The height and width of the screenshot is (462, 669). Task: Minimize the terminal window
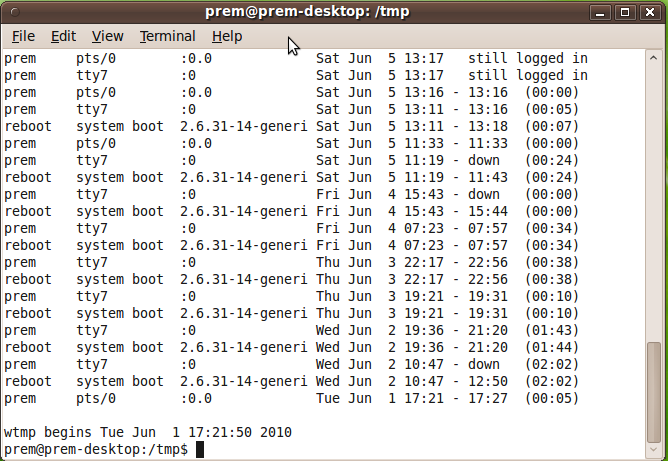tap(600, 13)
